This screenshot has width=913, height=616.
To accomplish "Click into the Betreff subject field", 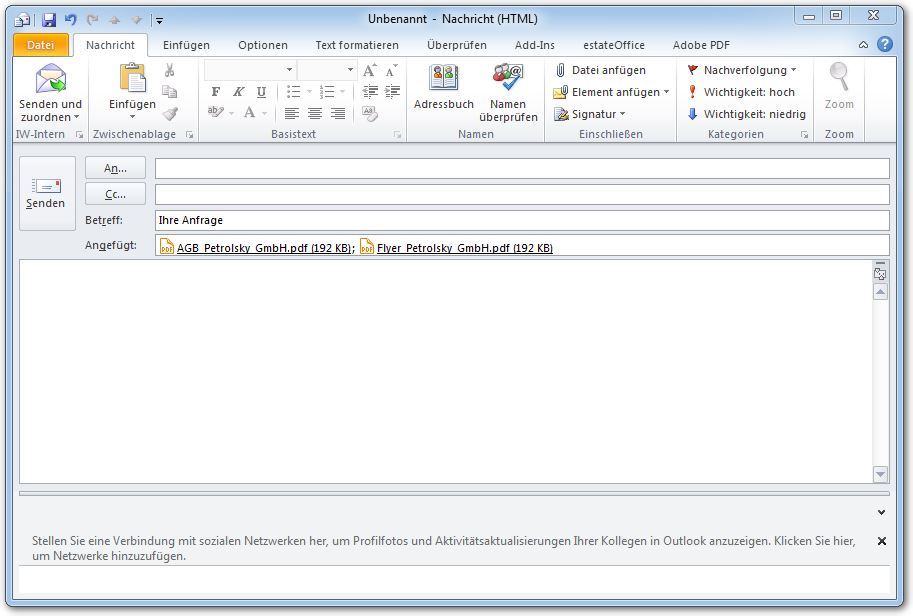I will (x=520, y=220).
